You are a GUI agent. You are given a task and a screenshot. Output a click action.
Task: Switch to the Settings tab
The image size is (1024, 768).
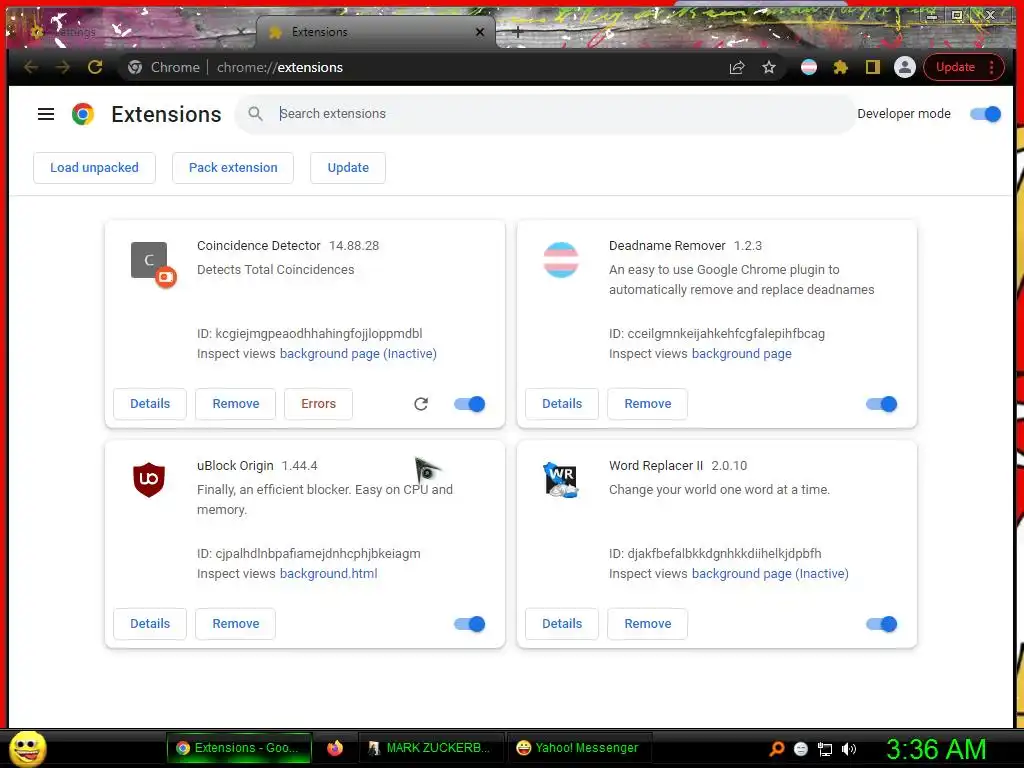131,32
